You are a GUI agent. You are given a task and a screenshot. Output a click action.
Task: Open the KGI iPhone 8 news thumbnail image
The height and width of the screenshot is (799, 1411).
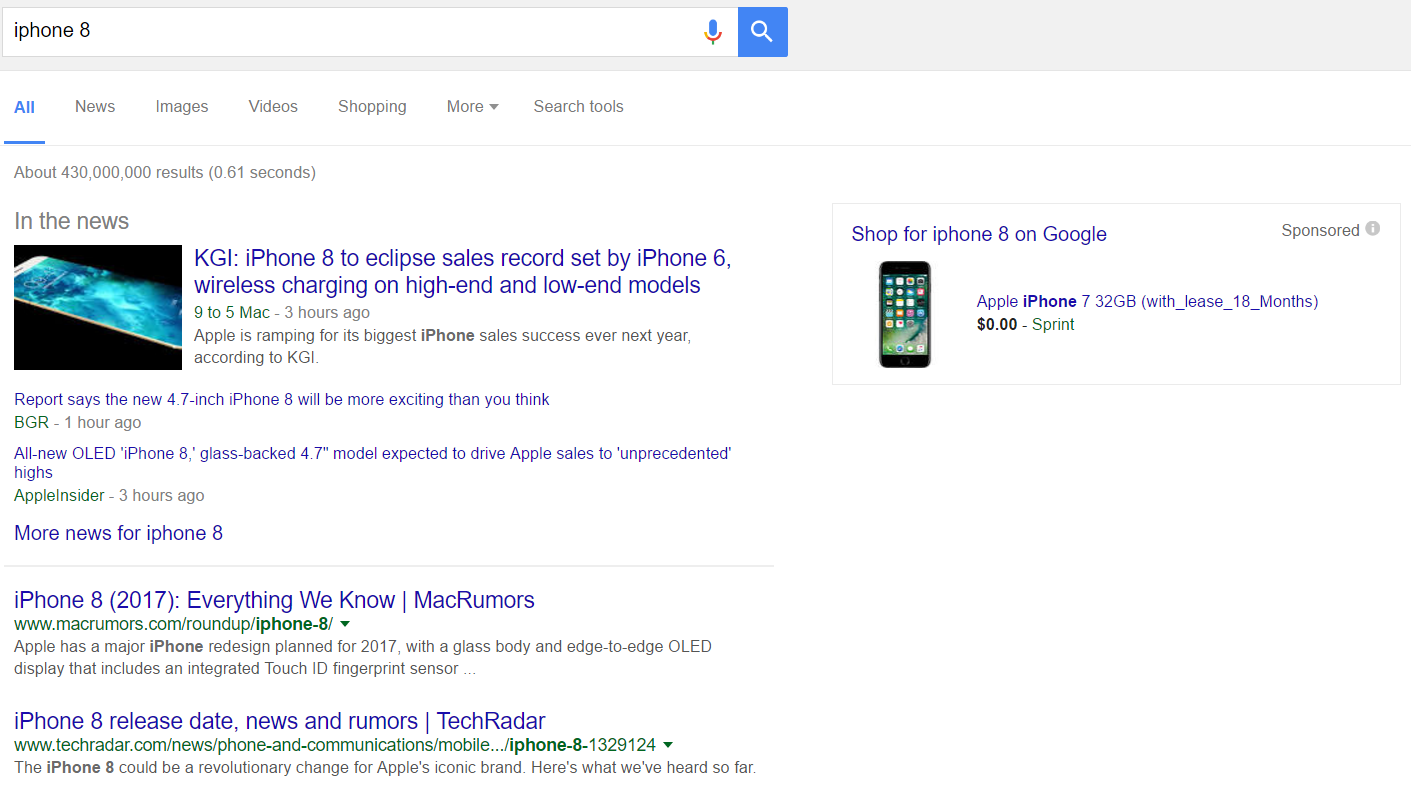[98, 307]
